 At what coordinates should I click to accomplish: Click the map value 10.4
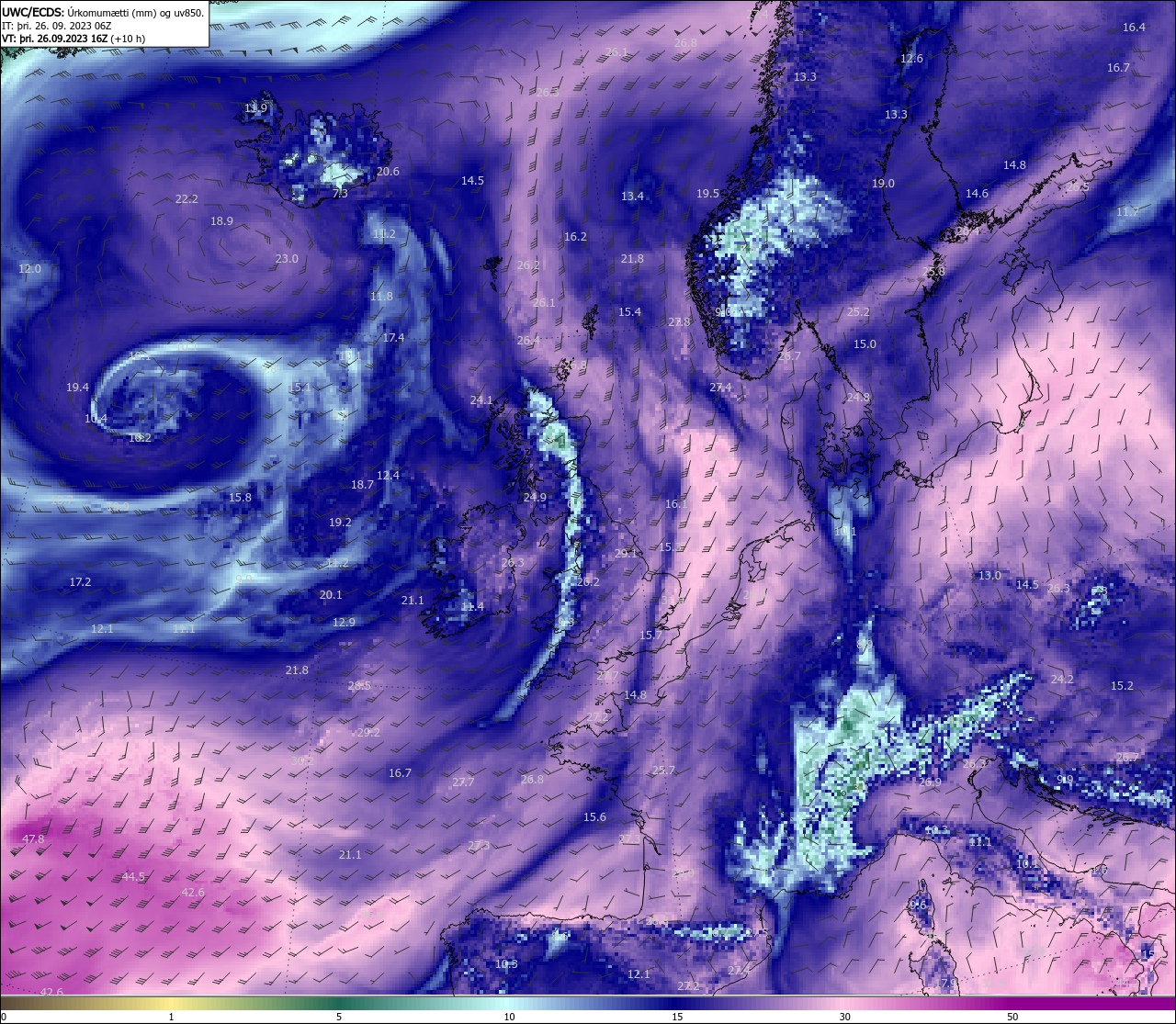click(x=96, y=419)
